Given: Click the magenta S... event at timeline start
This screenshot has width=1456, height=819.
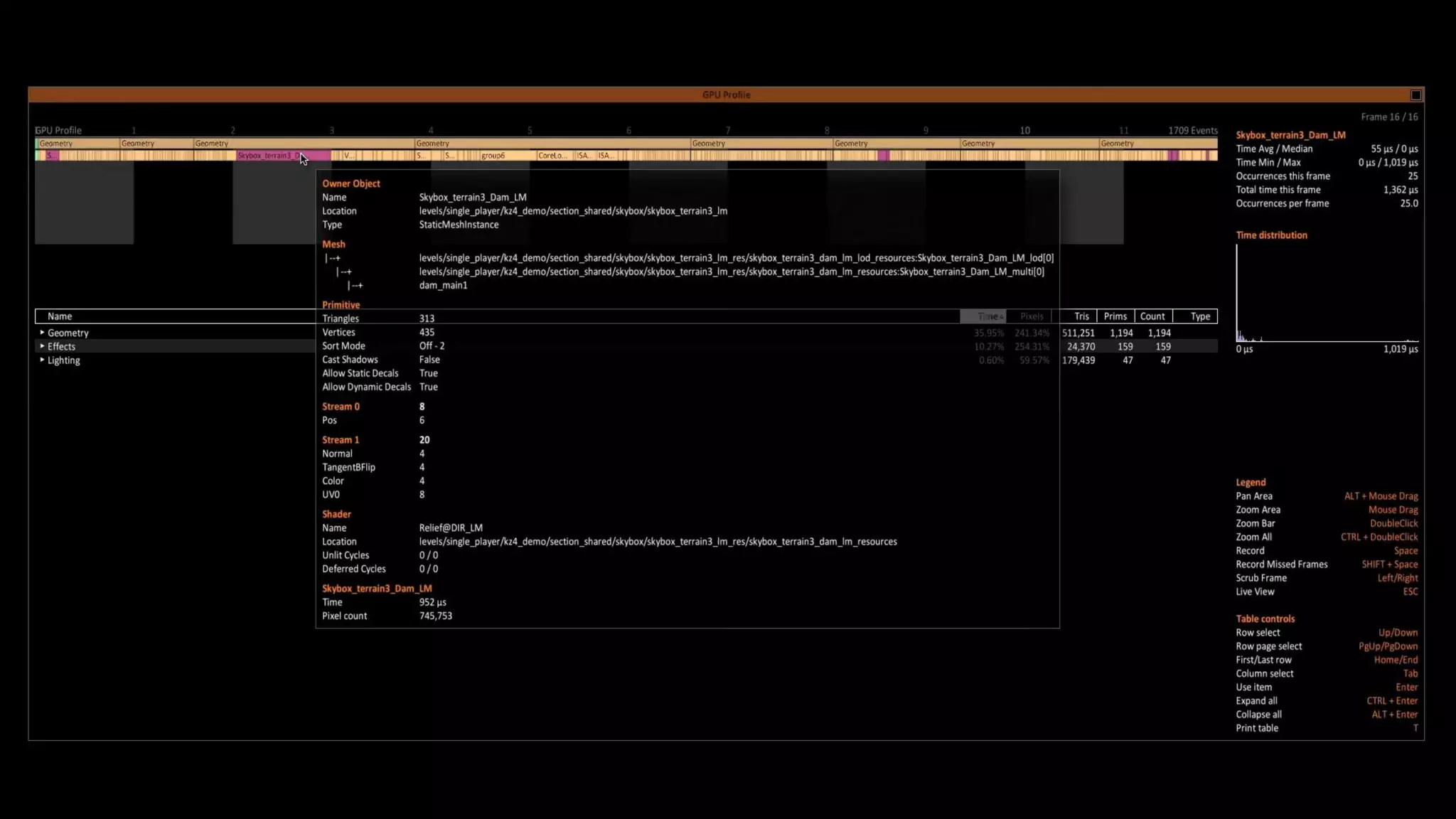Looking at the screenshot, I should tap(51, 156).
